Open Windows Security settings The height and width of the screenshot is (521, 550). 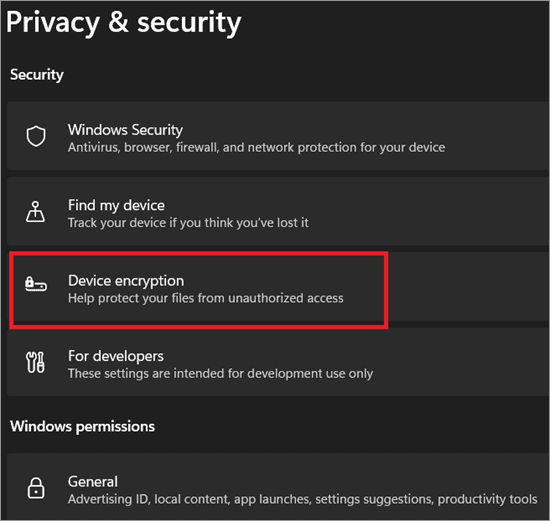(x=278, y=136)
